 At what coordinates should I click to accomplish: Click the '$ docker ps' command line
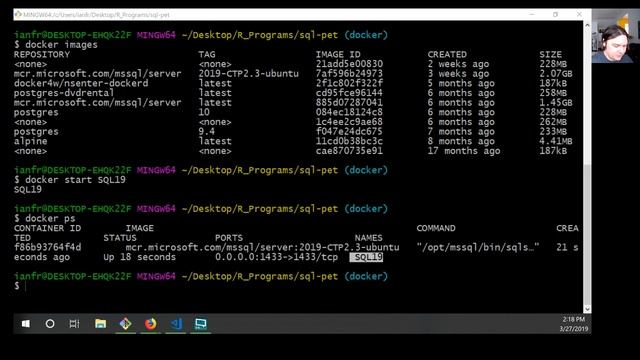(x=44, y=218)
